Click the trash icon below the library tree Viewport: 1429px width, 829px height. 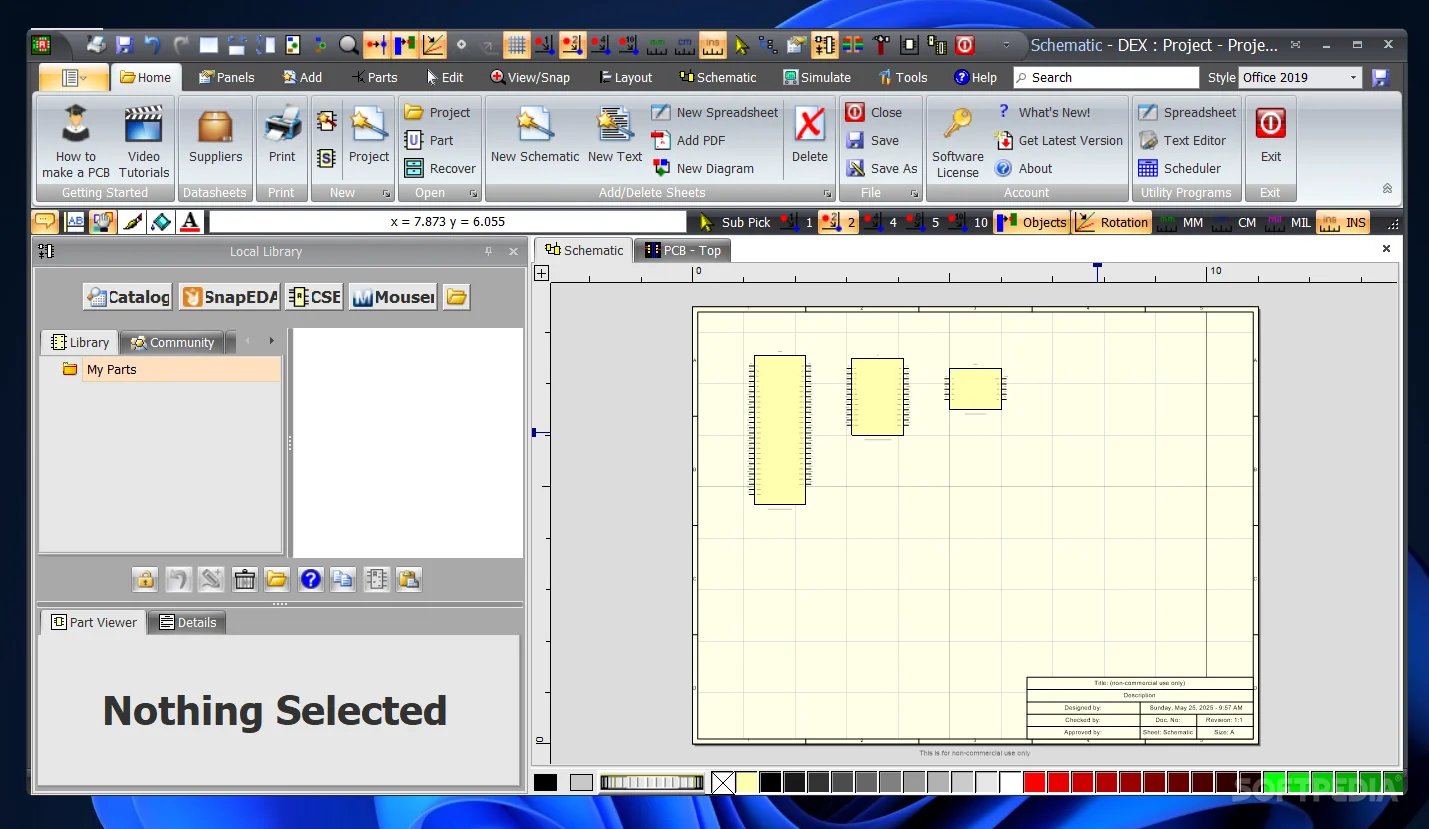tap(244, 579)
